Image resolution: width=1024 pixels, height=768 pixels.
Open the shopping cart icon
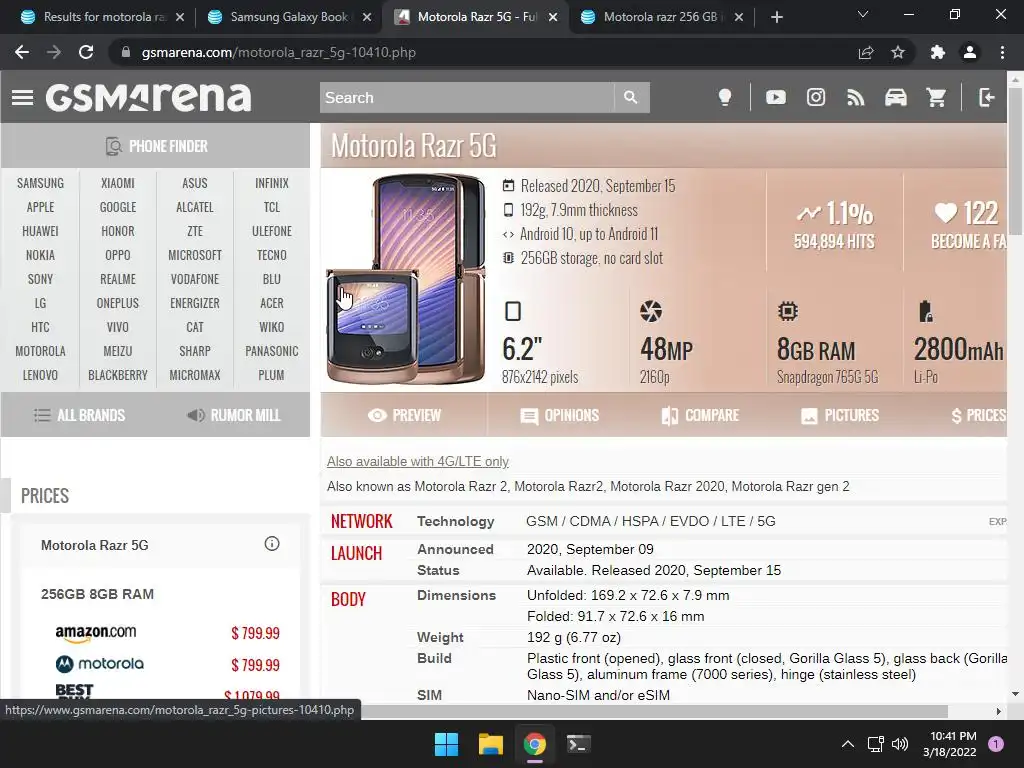pyautogui.click(x=936, y=97)
